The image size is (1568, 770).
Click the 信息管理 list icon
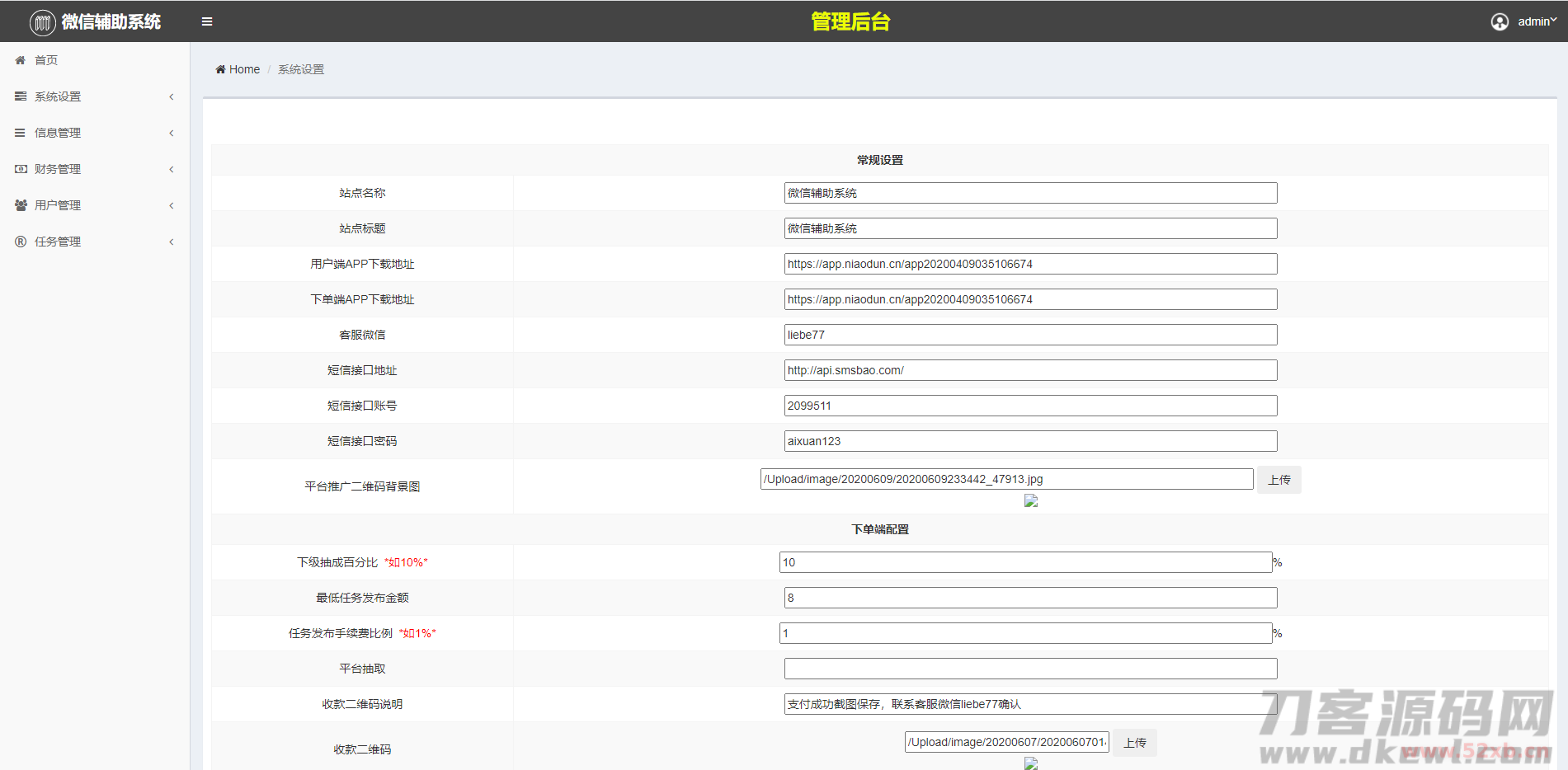[x=21, y=133]
